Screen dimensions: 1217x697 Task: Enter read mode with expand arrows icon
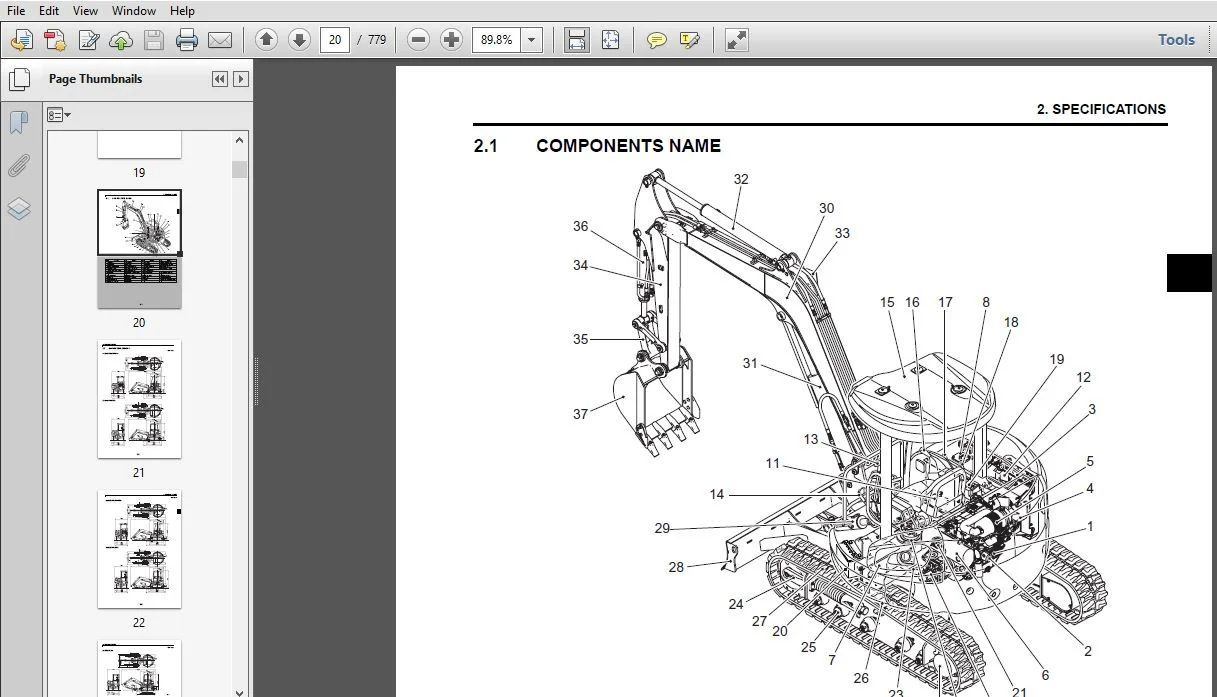[x=737, y=40]
